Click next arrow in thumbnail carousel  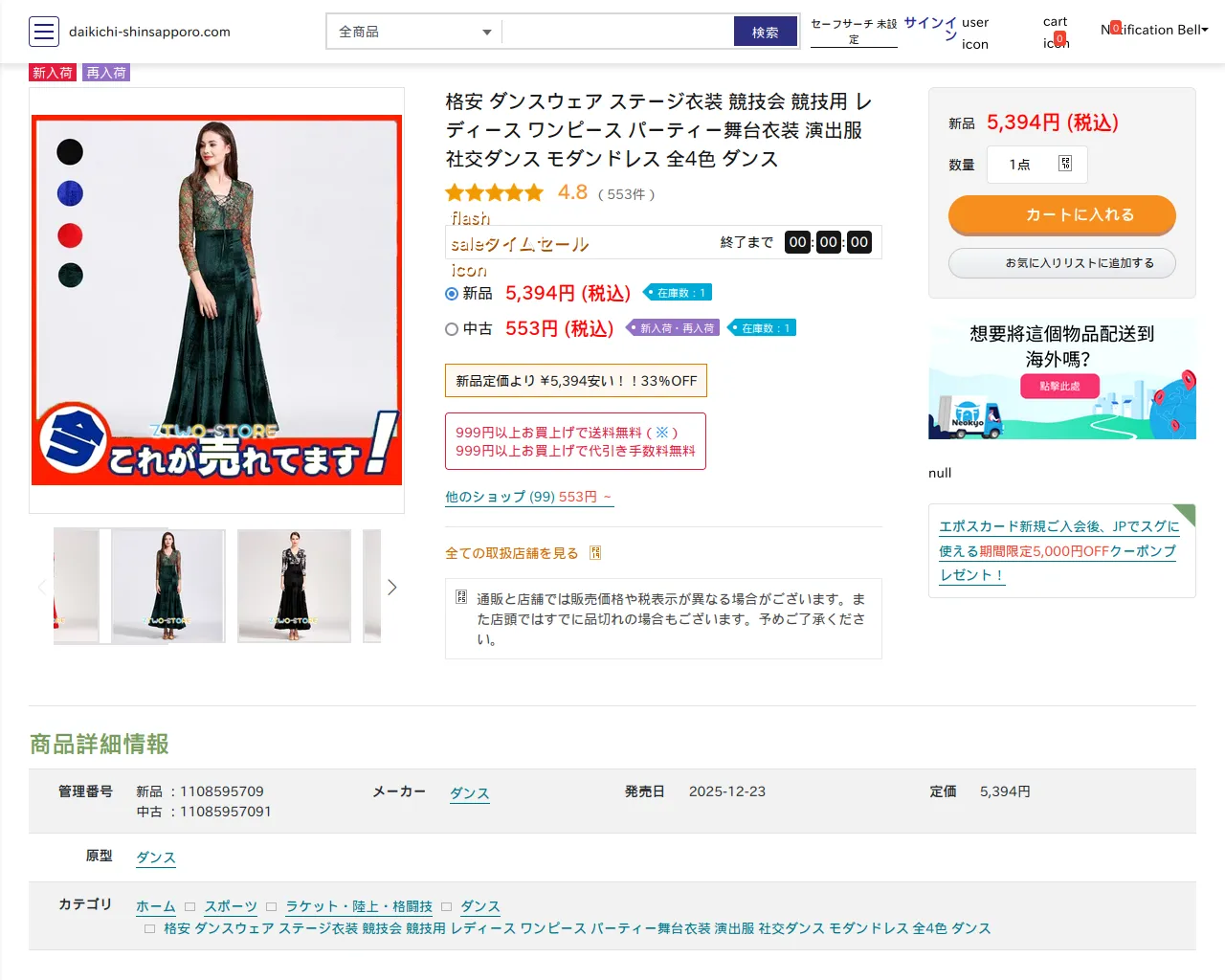[x=391, y=587]
